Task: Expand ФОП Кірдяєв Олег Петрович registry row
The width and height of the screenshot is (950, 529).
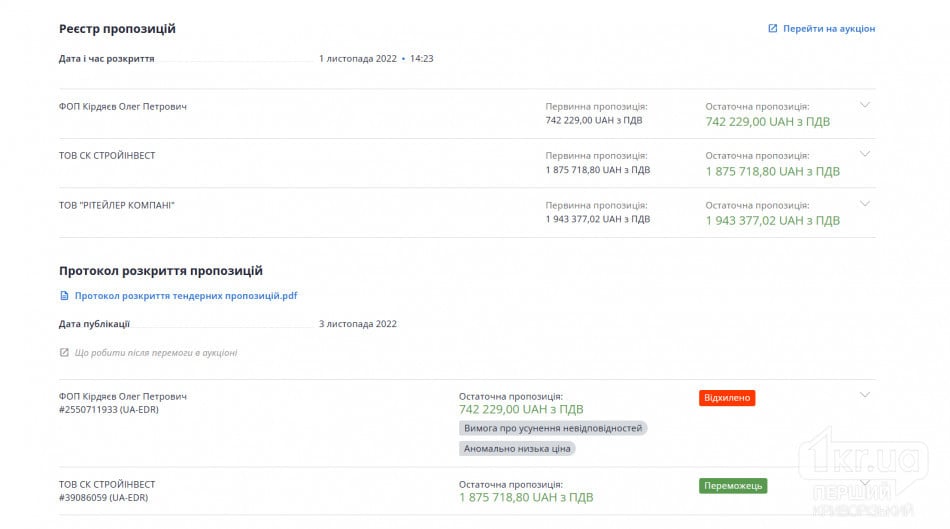Action: [x=865, y=105]
